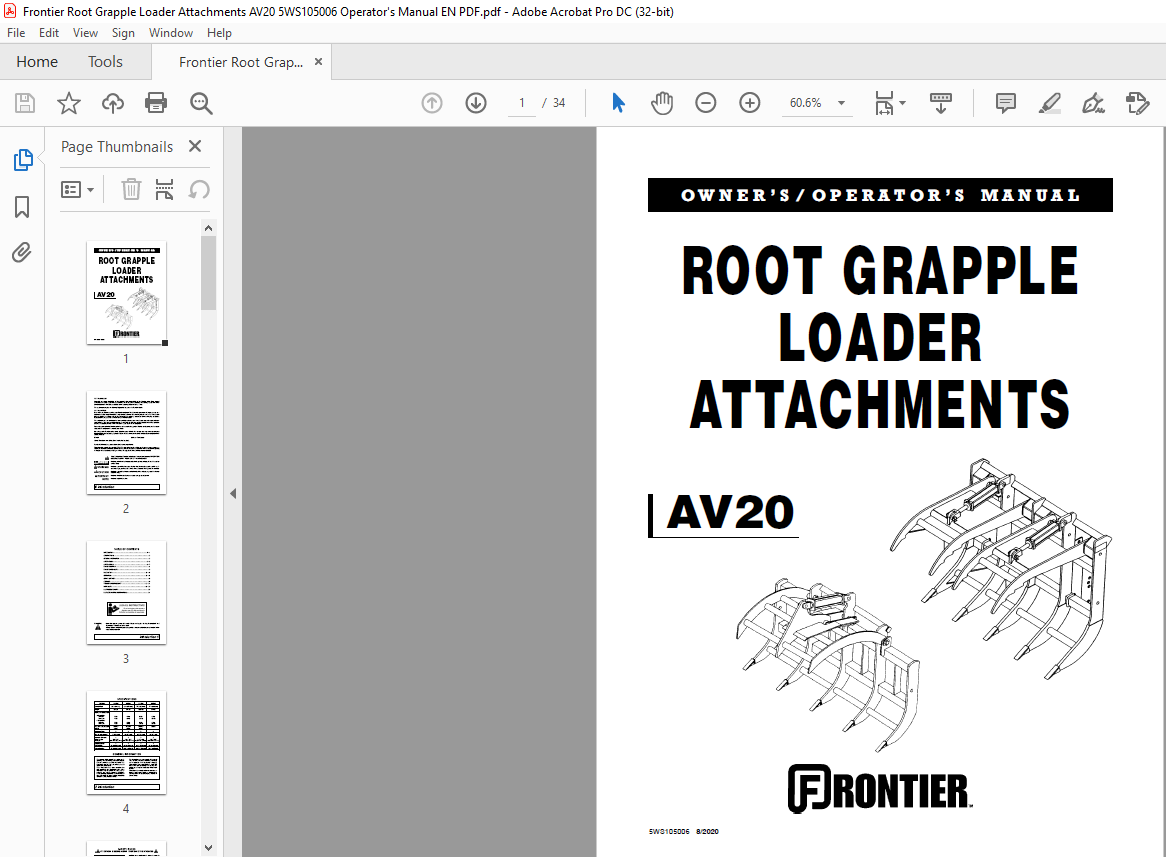The height and width of the screenshot is (857, 1166).
Task: Print the document
Action: pos(156,103)
